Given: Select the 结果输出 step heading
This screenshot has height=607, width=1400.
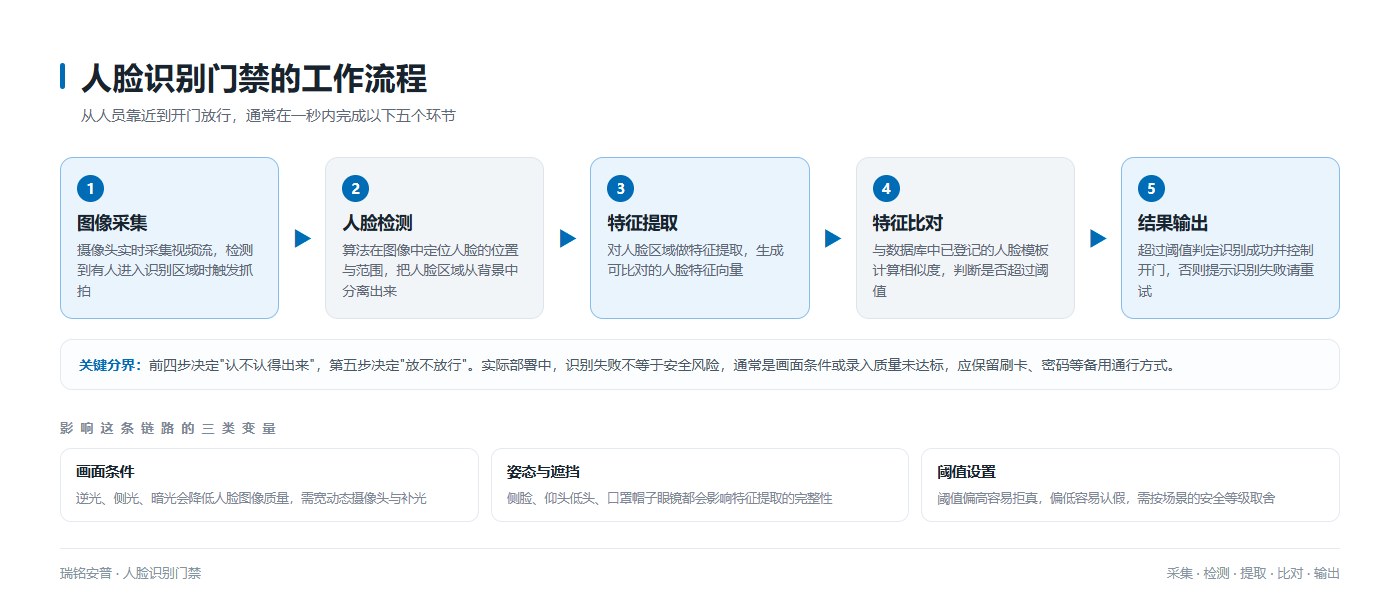Looking at the screenshot, I should pyautogui.click(x=1173, y=223).
